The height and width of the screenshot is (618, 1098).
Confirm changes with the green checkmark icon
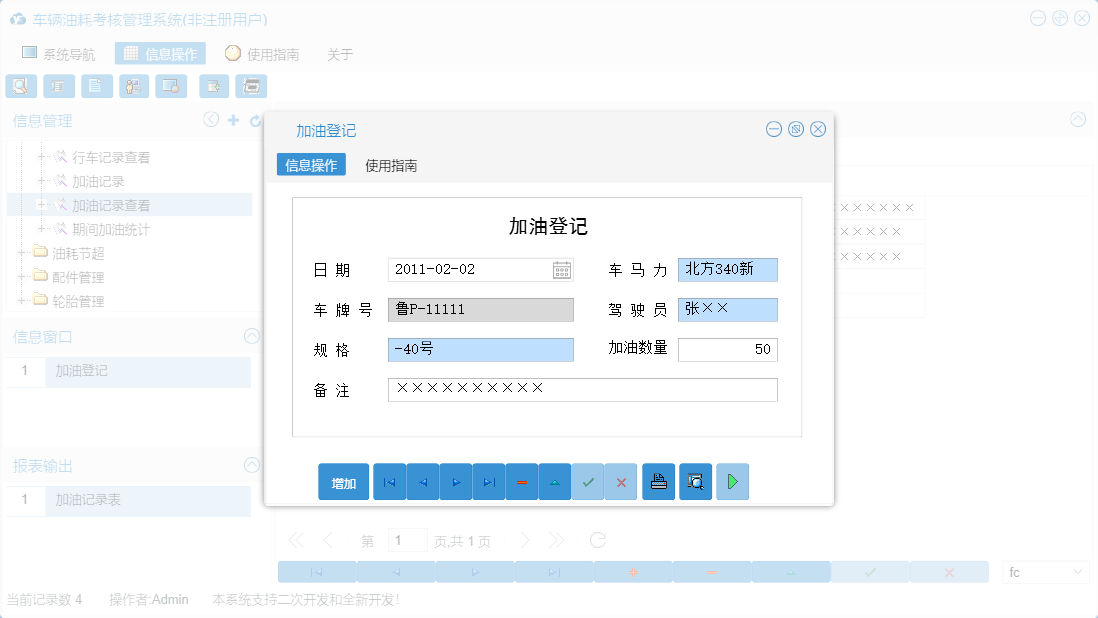click(588, 481)
